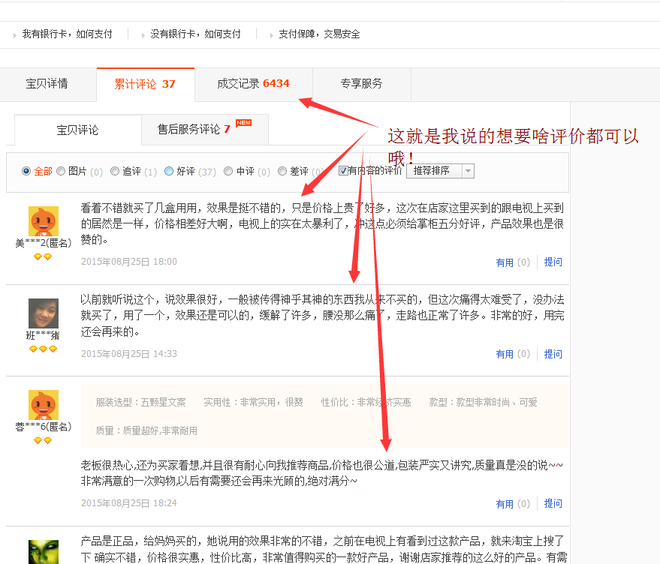Open the 推荐排序 sort dropdown
Screen dimensions: 660x564
[x=439, y=172]
